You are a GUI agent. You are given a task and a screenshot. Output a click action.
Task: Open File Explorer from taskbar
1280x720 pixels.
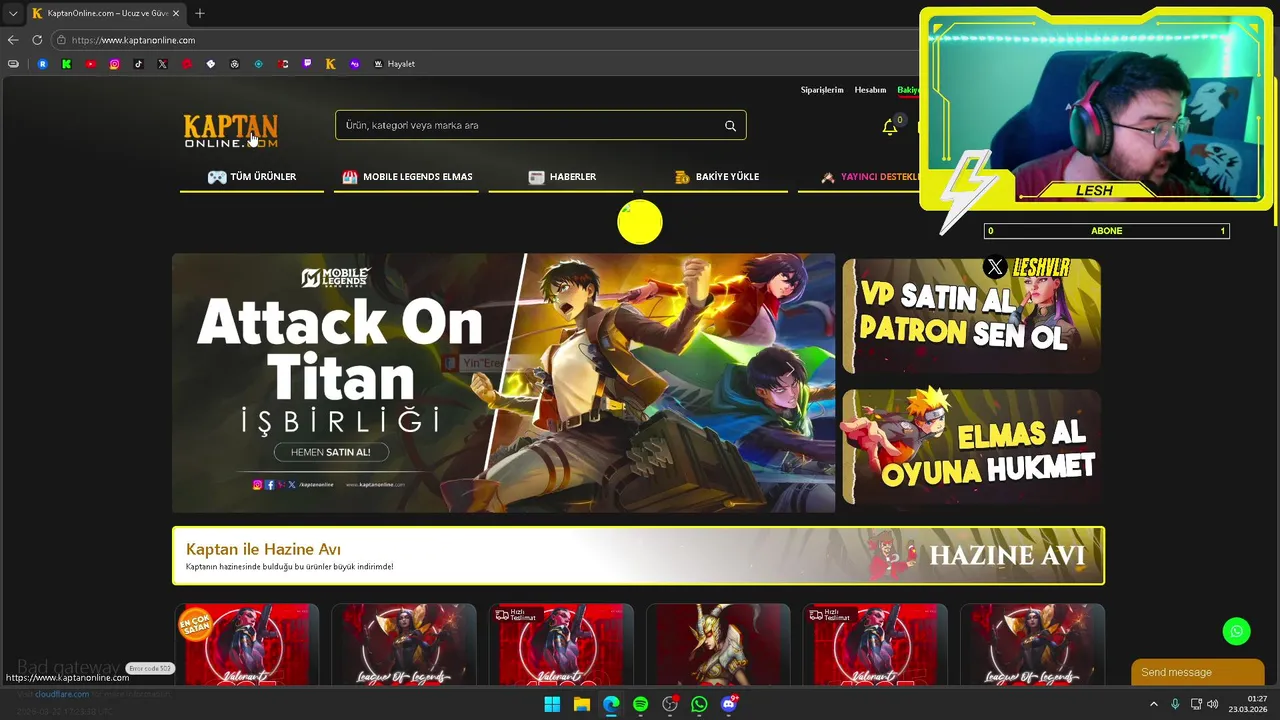click(x=582, y=704)
